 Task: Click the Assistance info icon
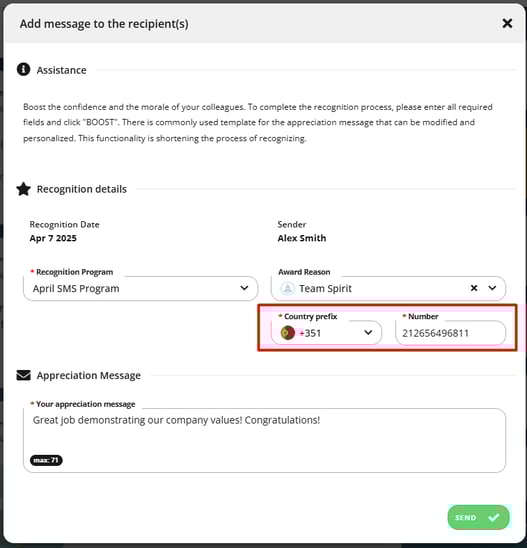23,69
